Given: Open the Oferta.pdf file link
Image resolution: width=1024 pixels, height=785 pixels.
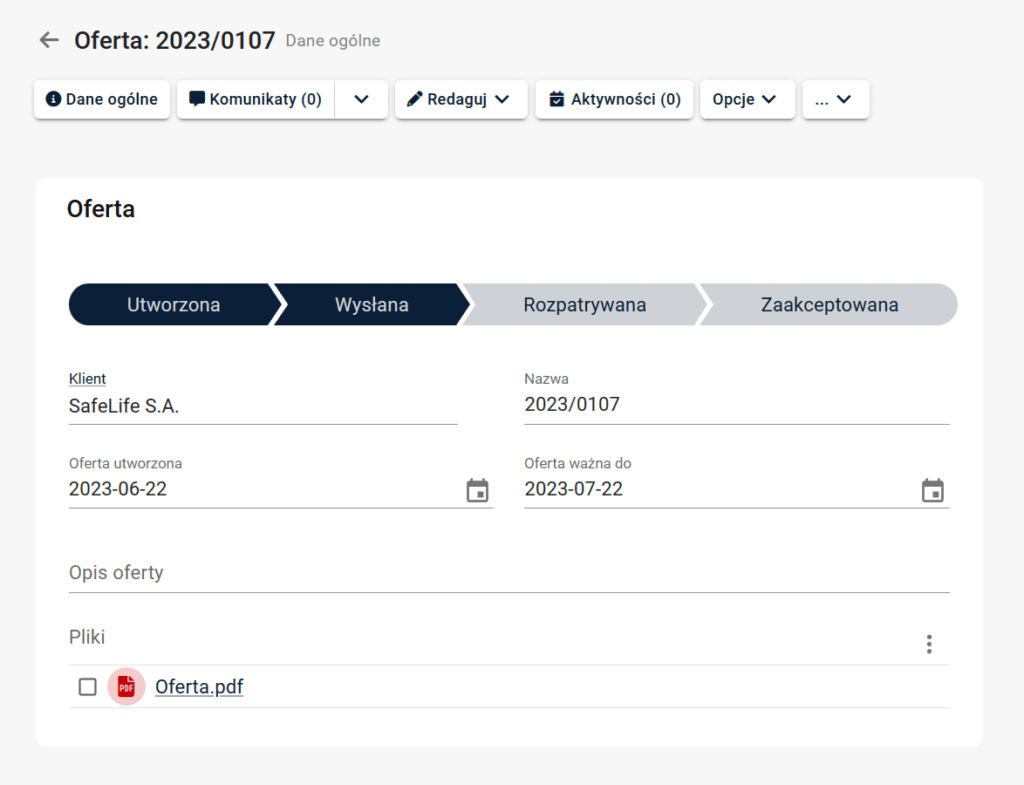Looking at the screenshot, I should coord(199,687).
